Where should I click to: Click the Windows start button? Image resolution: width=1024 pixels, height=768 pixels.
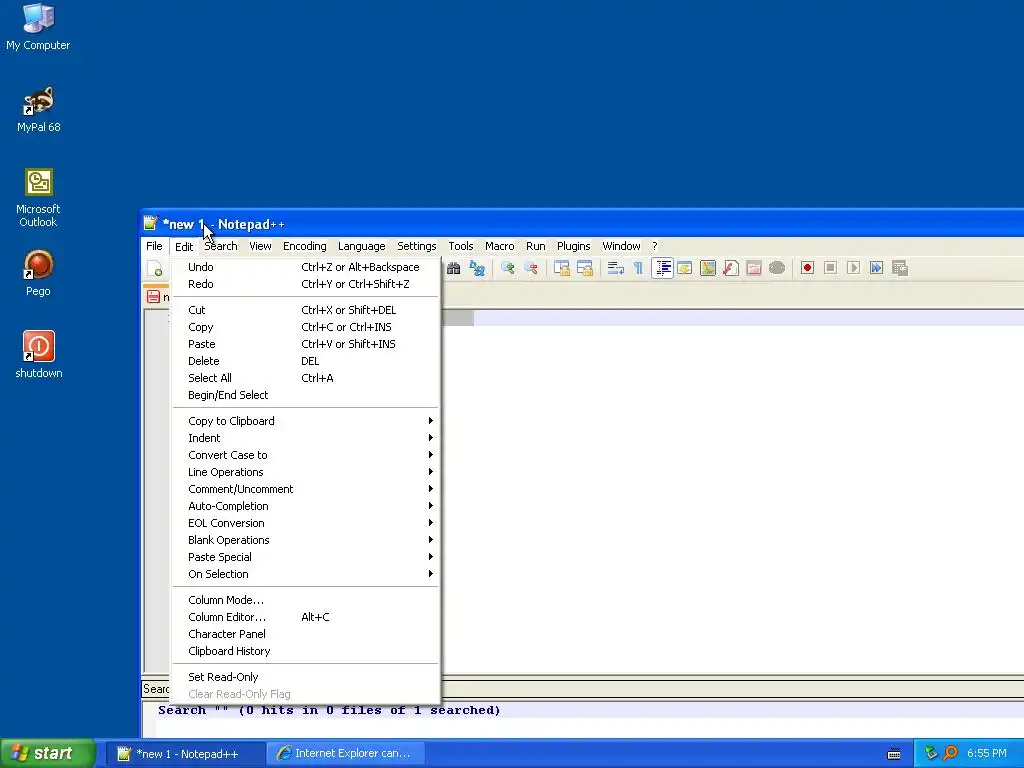click(48, 754)
